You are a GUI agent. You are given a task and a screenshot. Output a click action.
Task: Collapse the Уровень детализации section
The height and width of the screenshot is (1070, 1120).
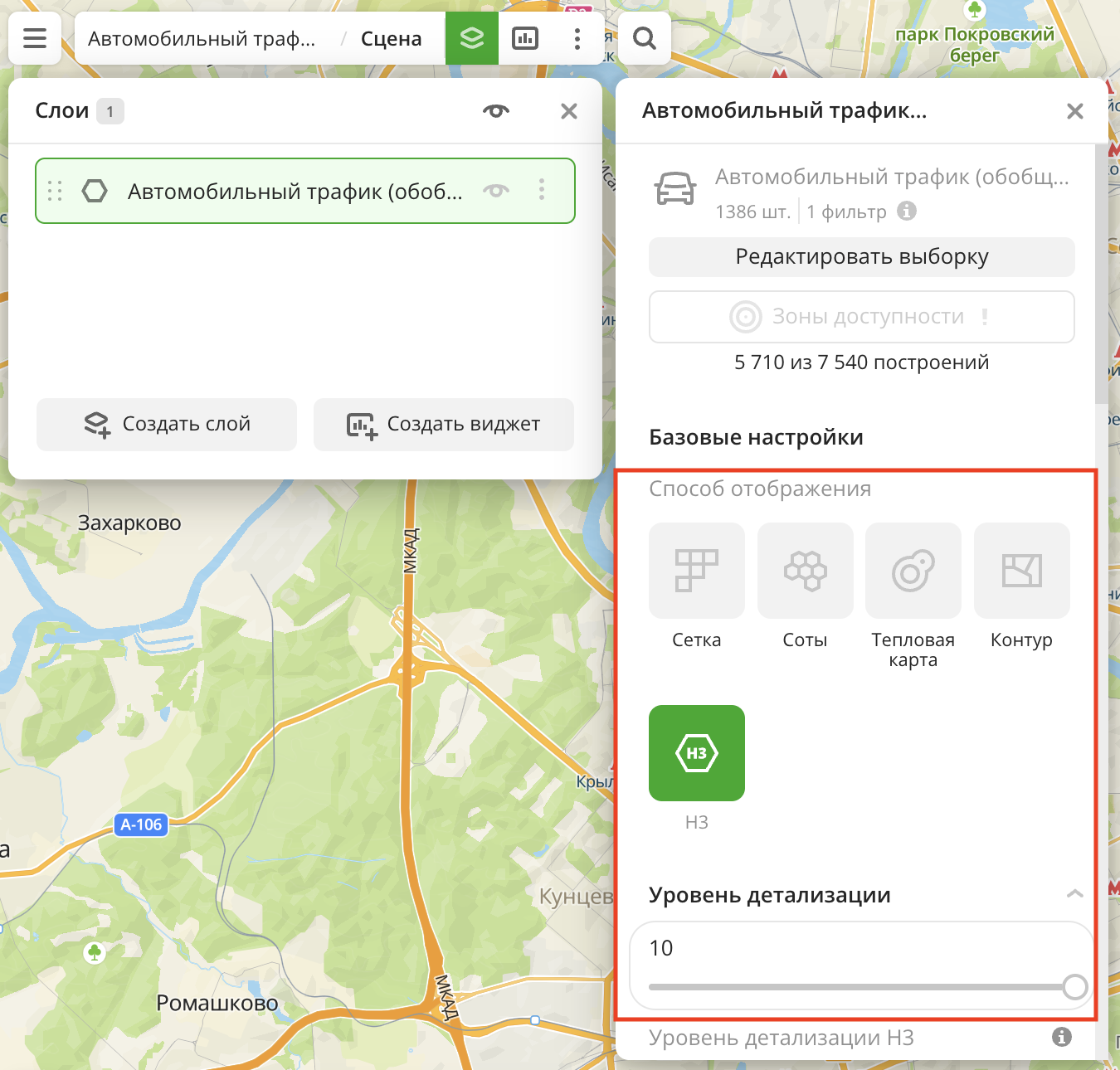[x=1074, y=894]
